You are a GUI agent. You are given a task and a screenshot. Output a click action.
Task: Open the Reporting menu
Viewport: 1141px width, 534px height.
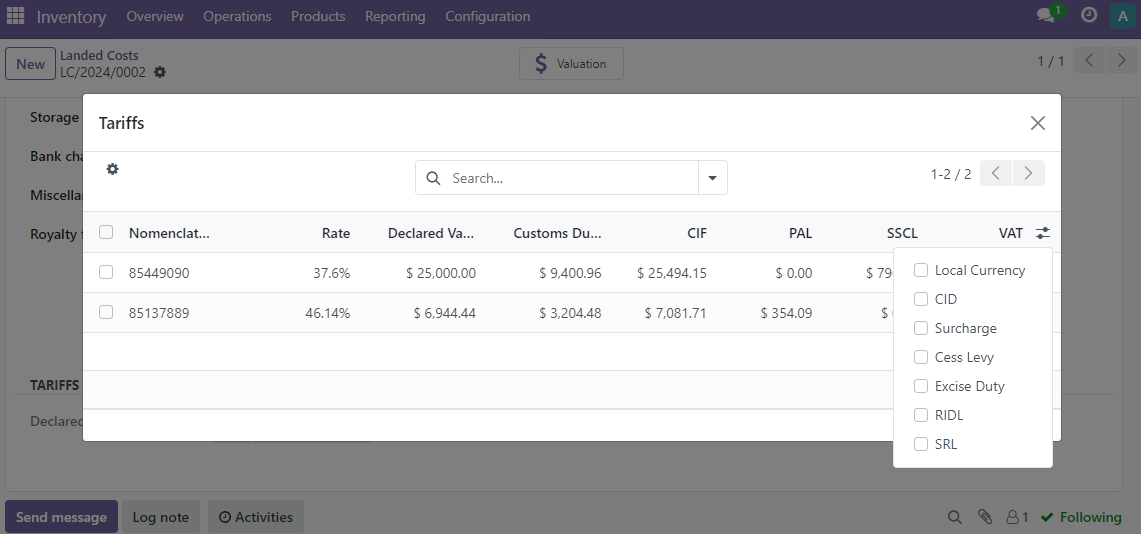[395, 16]
